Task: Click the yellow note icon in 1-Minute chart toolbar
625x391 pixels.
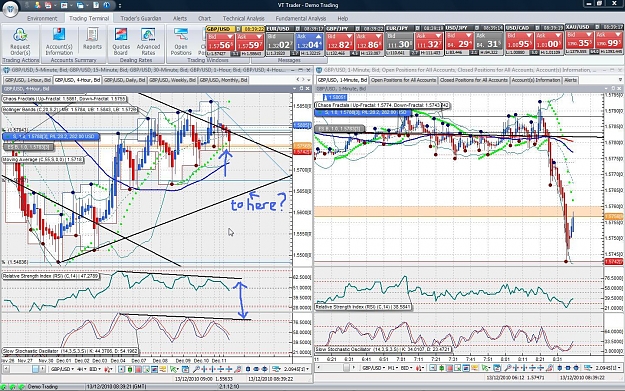Action: point(475,368)
